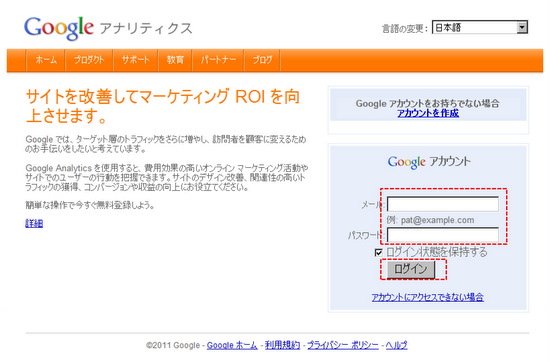
Task: Open the プライバシー ポリシー footer link
Action: [343, 345]
